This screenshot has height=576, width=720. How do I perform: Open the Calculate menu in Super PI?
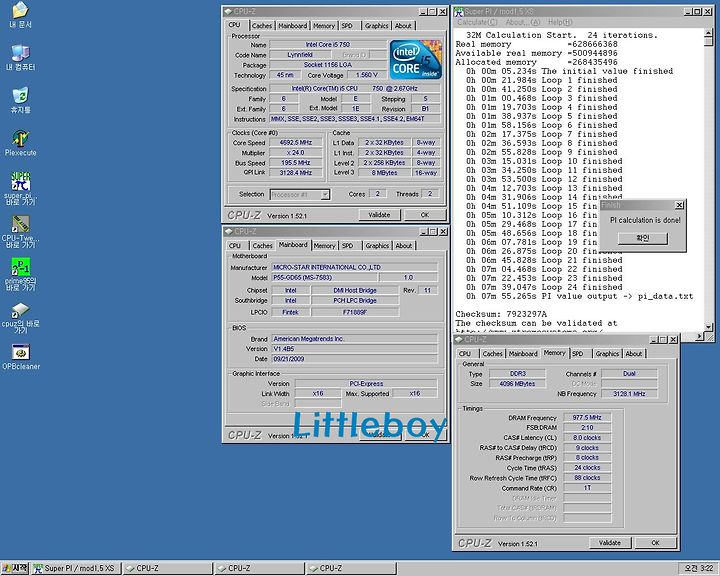477,22
